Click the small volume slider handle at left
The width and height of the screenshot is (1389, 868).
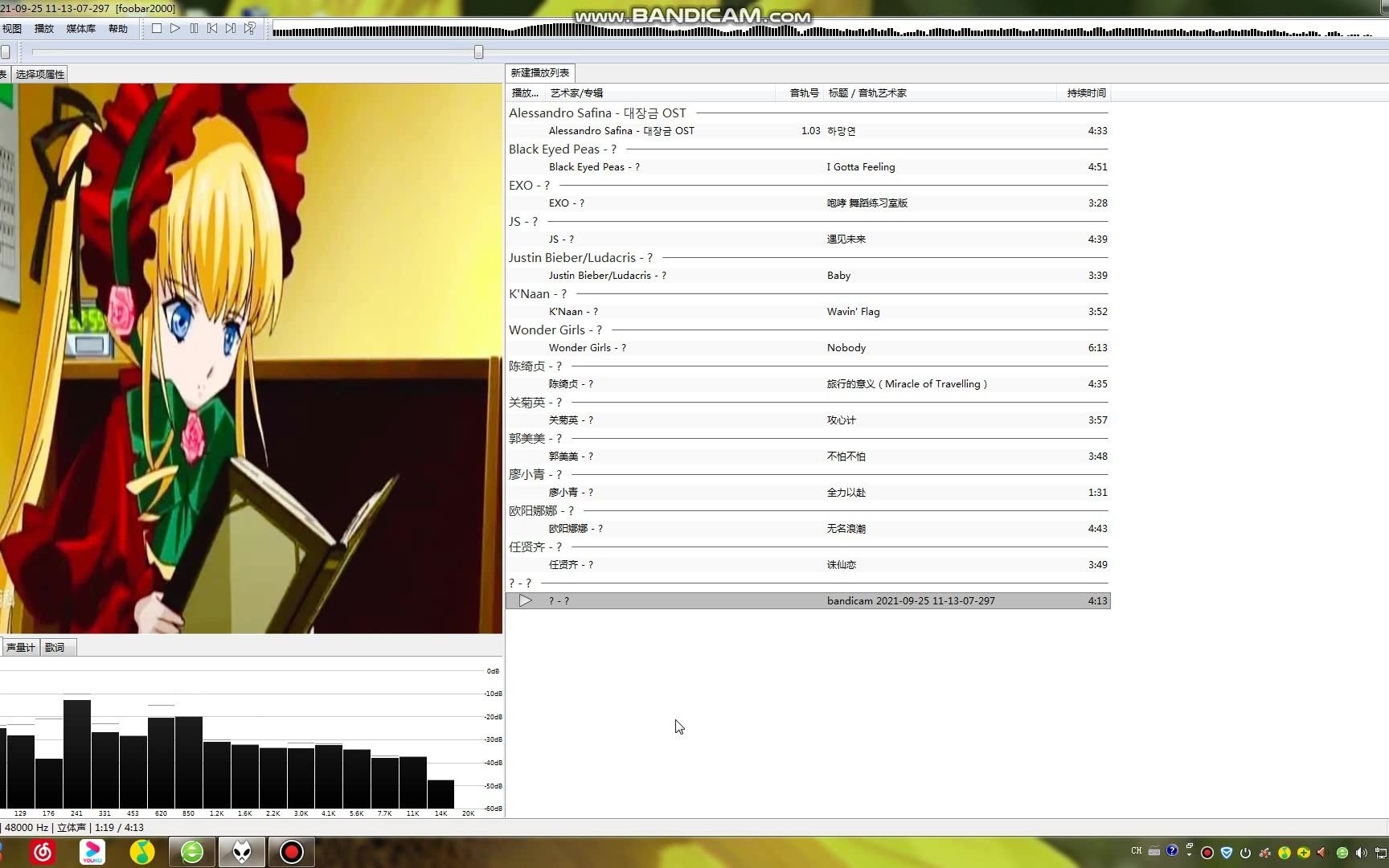coord(5,51)
